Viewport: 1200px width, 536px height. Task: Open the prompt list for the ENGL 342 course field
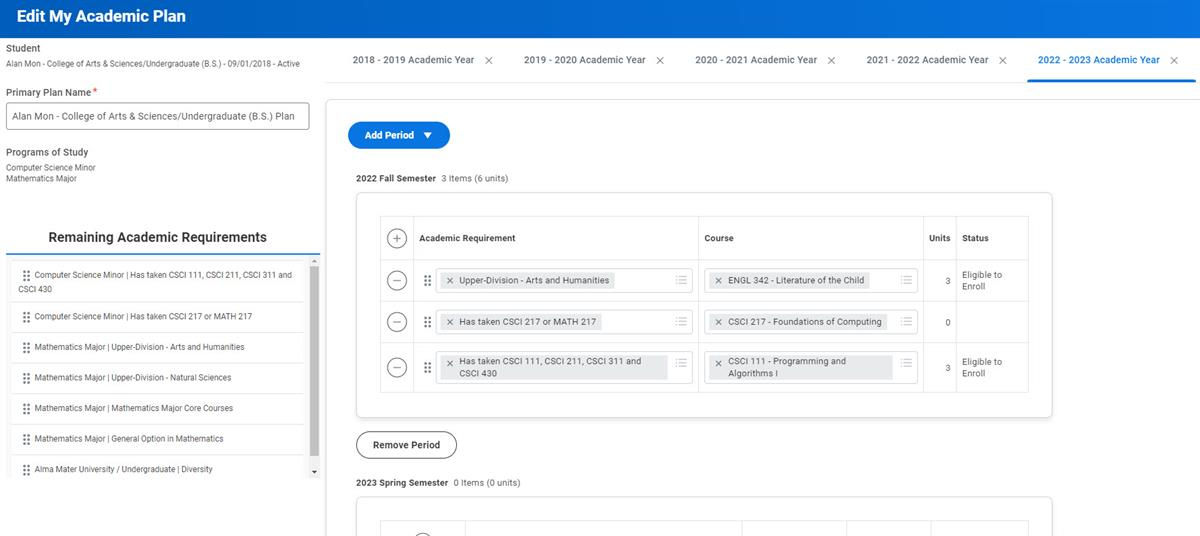[906, 281]
